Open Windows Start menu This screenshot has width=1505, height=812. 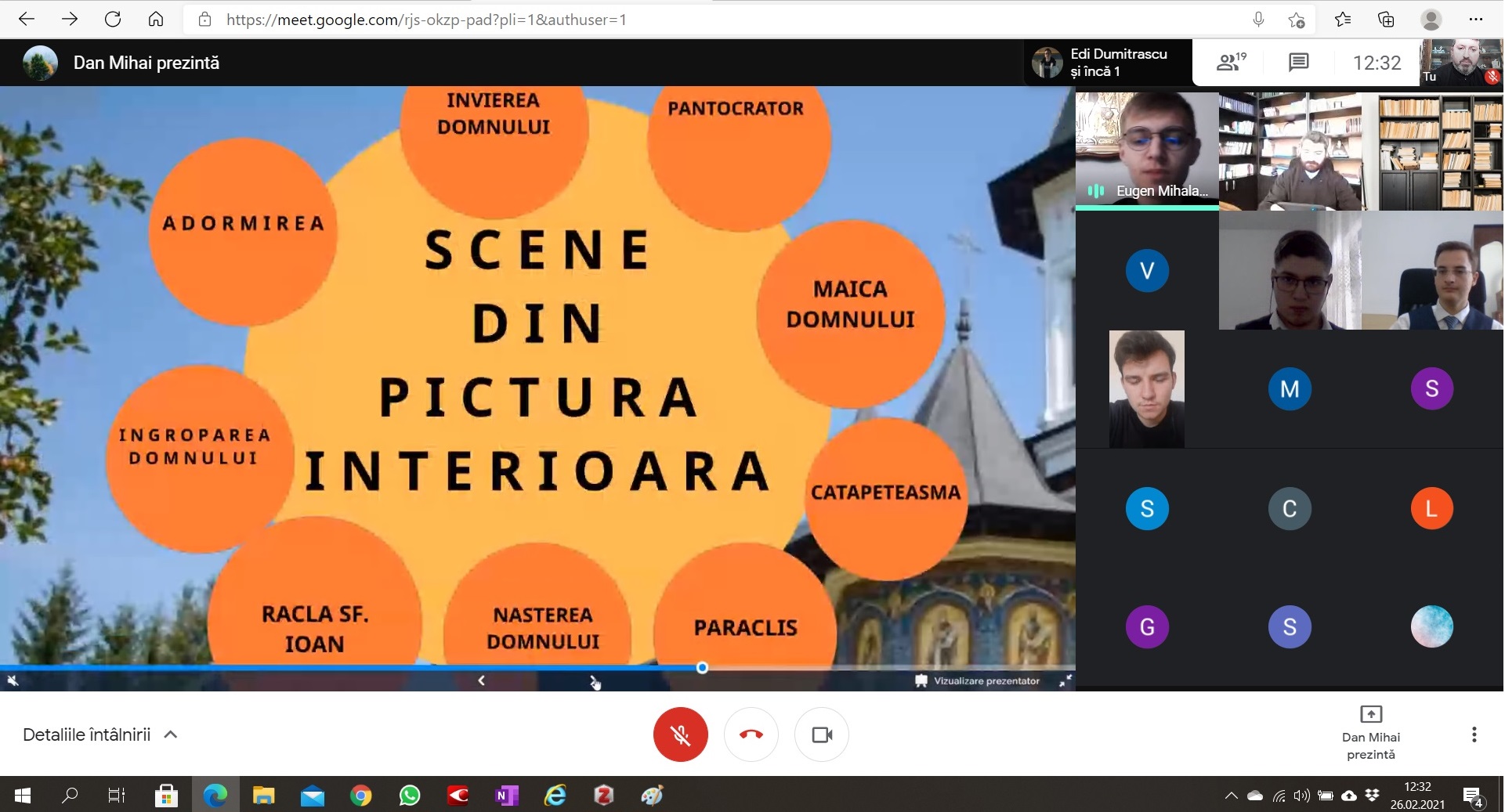23,796
